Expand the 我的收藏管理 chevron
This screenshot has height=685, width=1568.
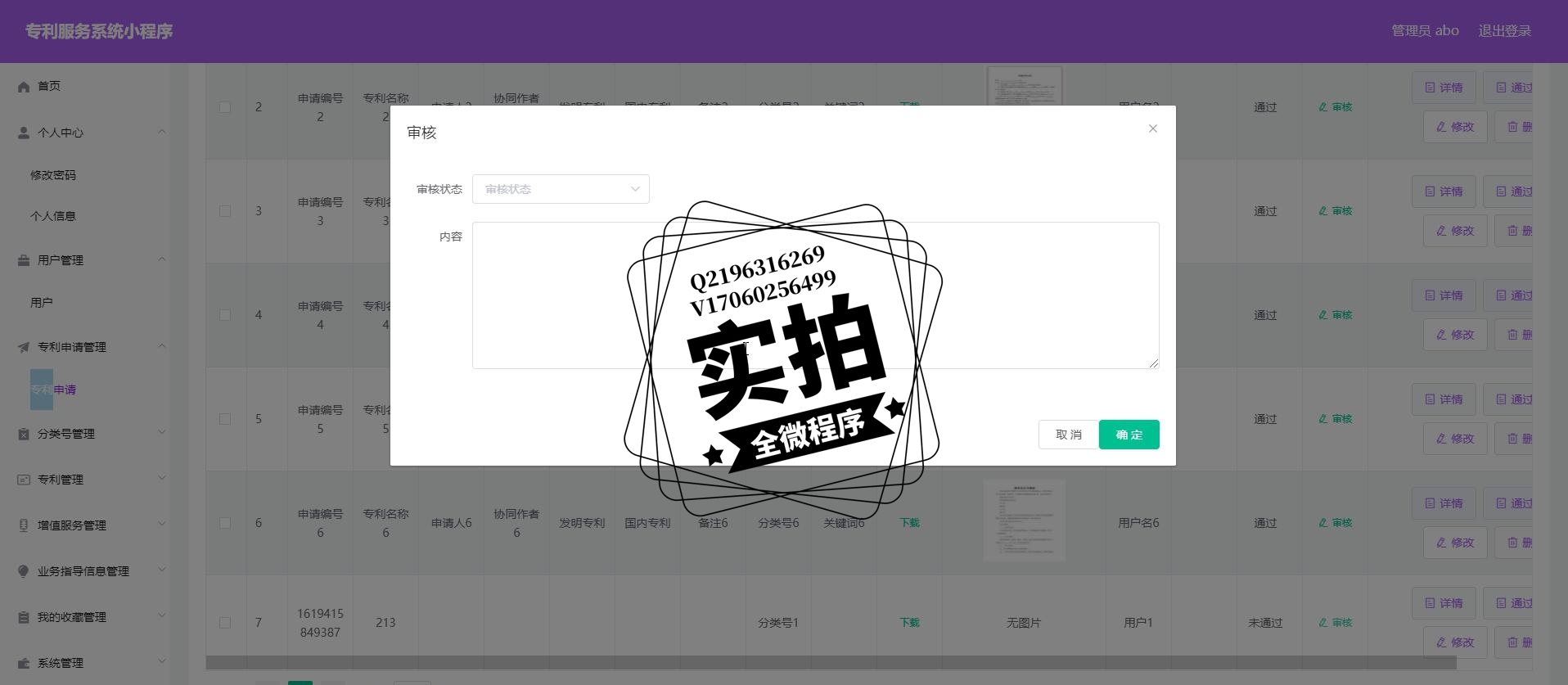pyautogui.click(x=161, y=616)
